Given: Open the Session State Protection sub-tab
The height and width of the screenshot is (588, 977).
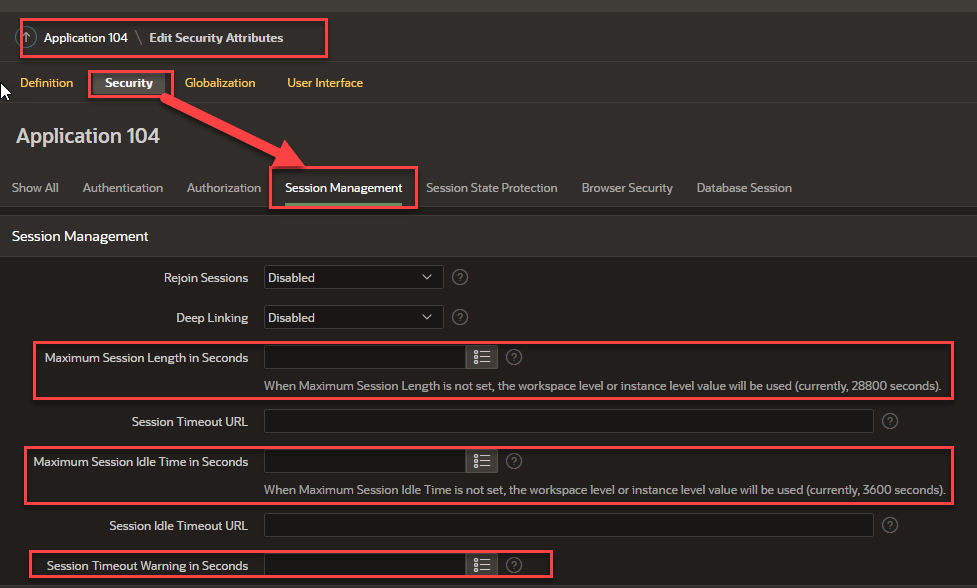Looking at the screenshot, I should pyautogui.click(x=492, y=187).
